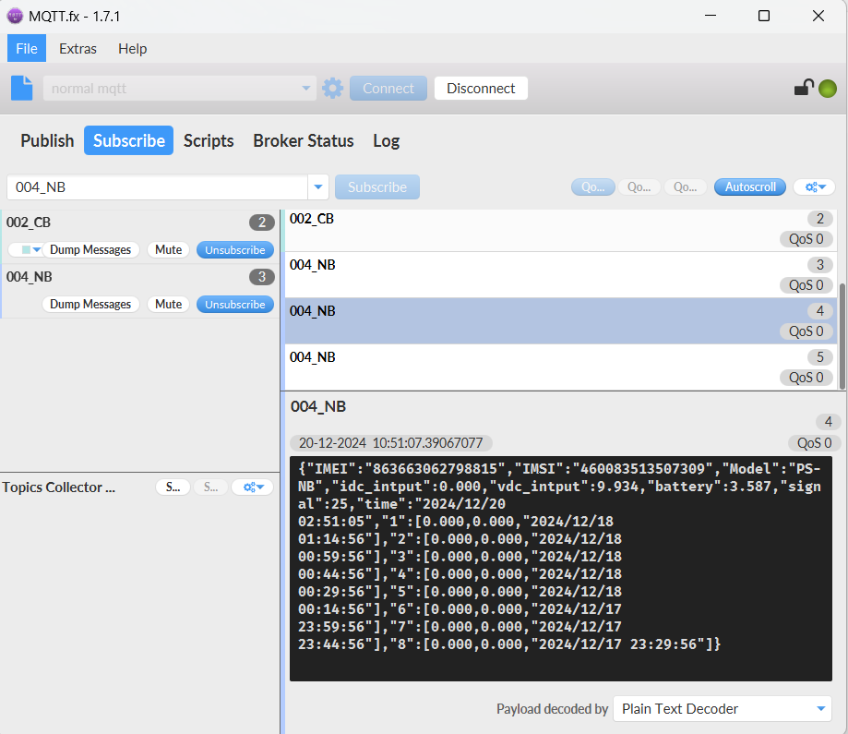Click the 20-12-2024 10:51:07 timestamp label
This screenshot has width=848, height=734.
[391, 443]
